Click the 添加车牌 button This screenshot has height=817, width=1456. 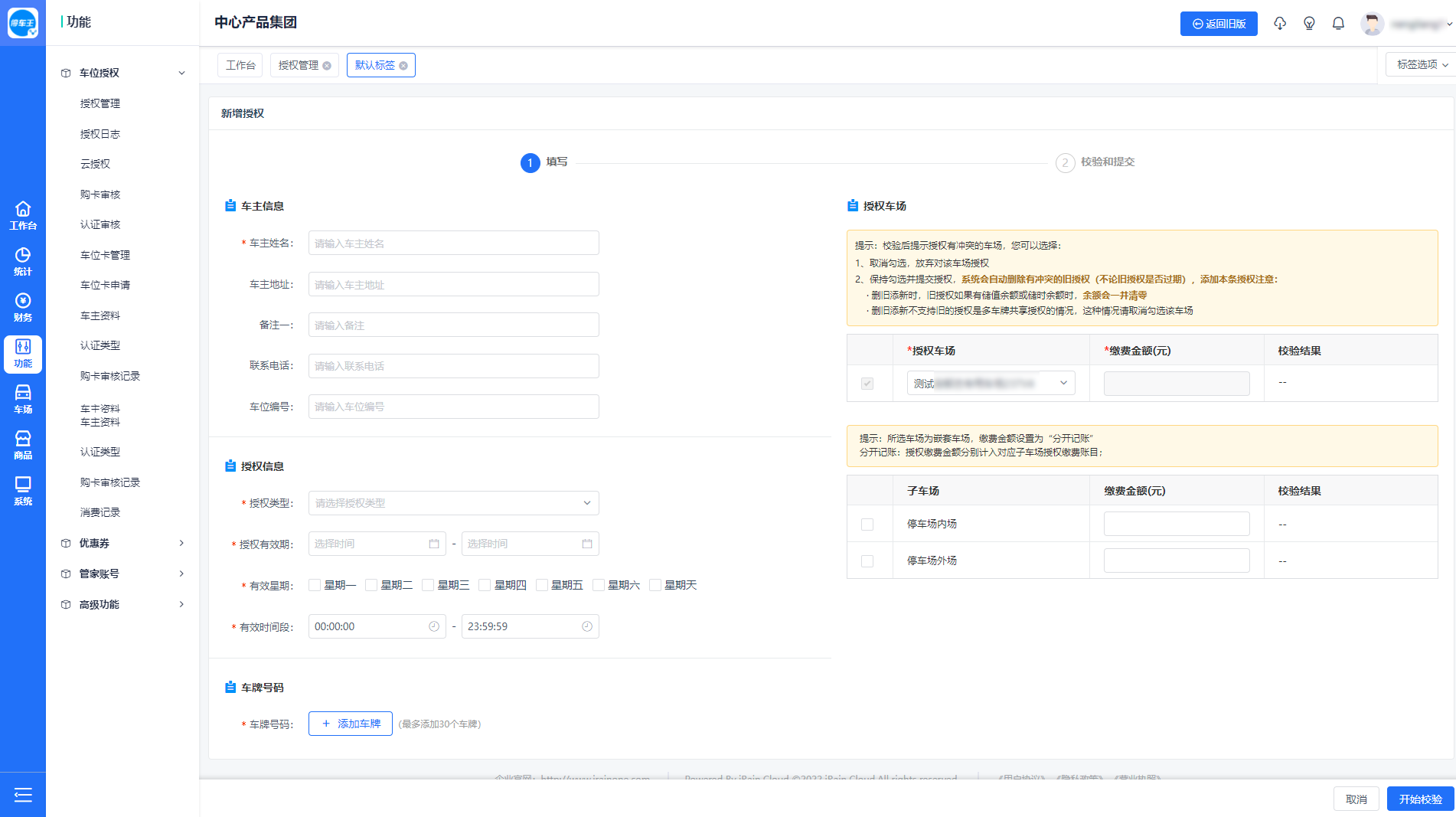click(x=351, y=724)
